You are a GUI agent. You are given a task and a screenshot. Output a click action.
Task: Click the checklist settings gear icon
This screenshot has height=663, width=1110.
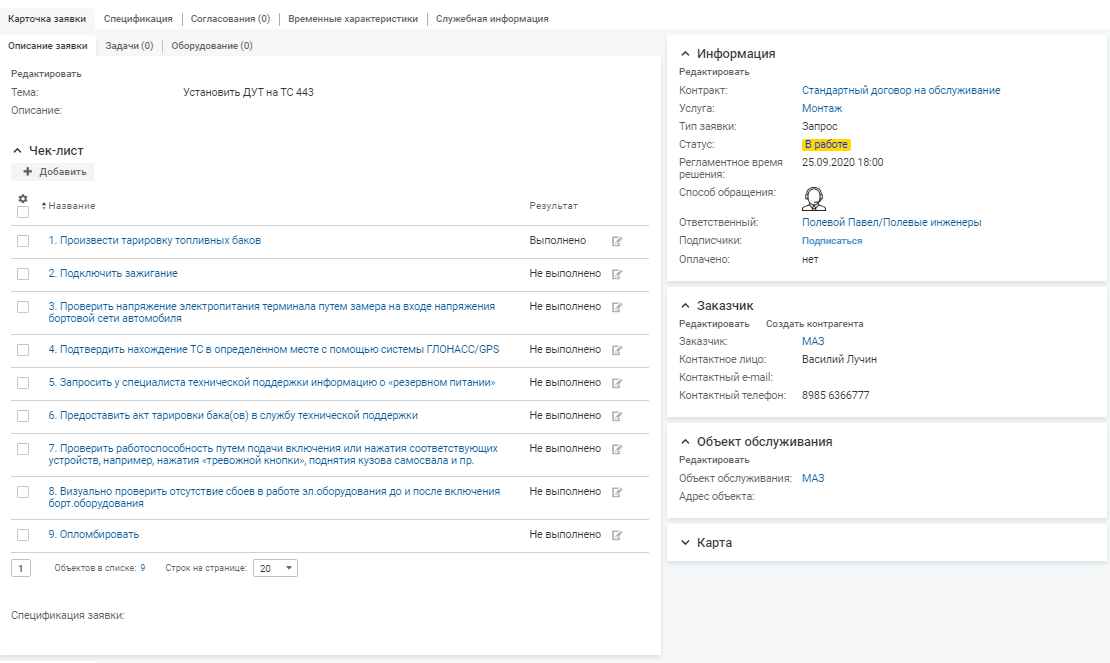(23, 199)
